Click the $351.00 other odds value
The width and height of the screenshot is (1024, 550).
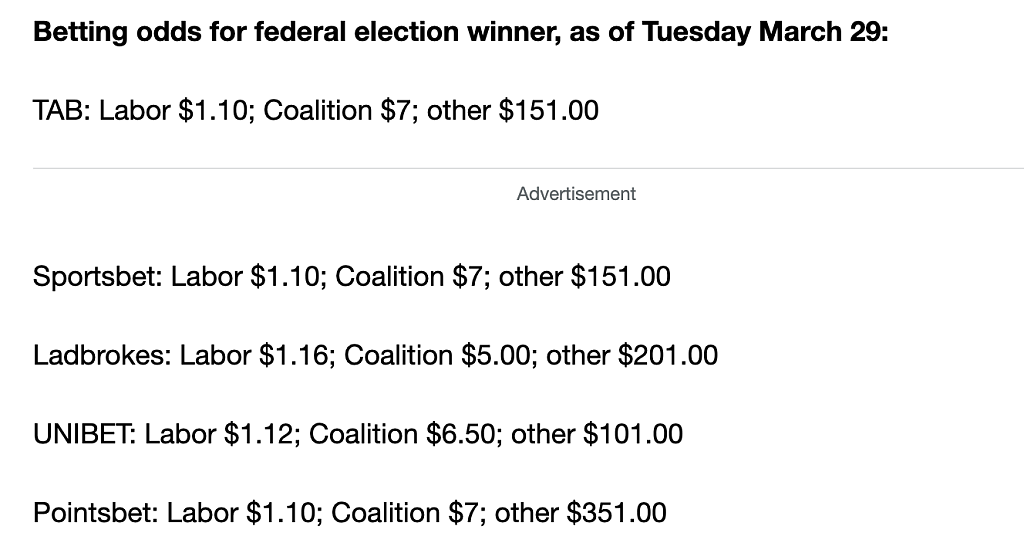tap(616, 513)
